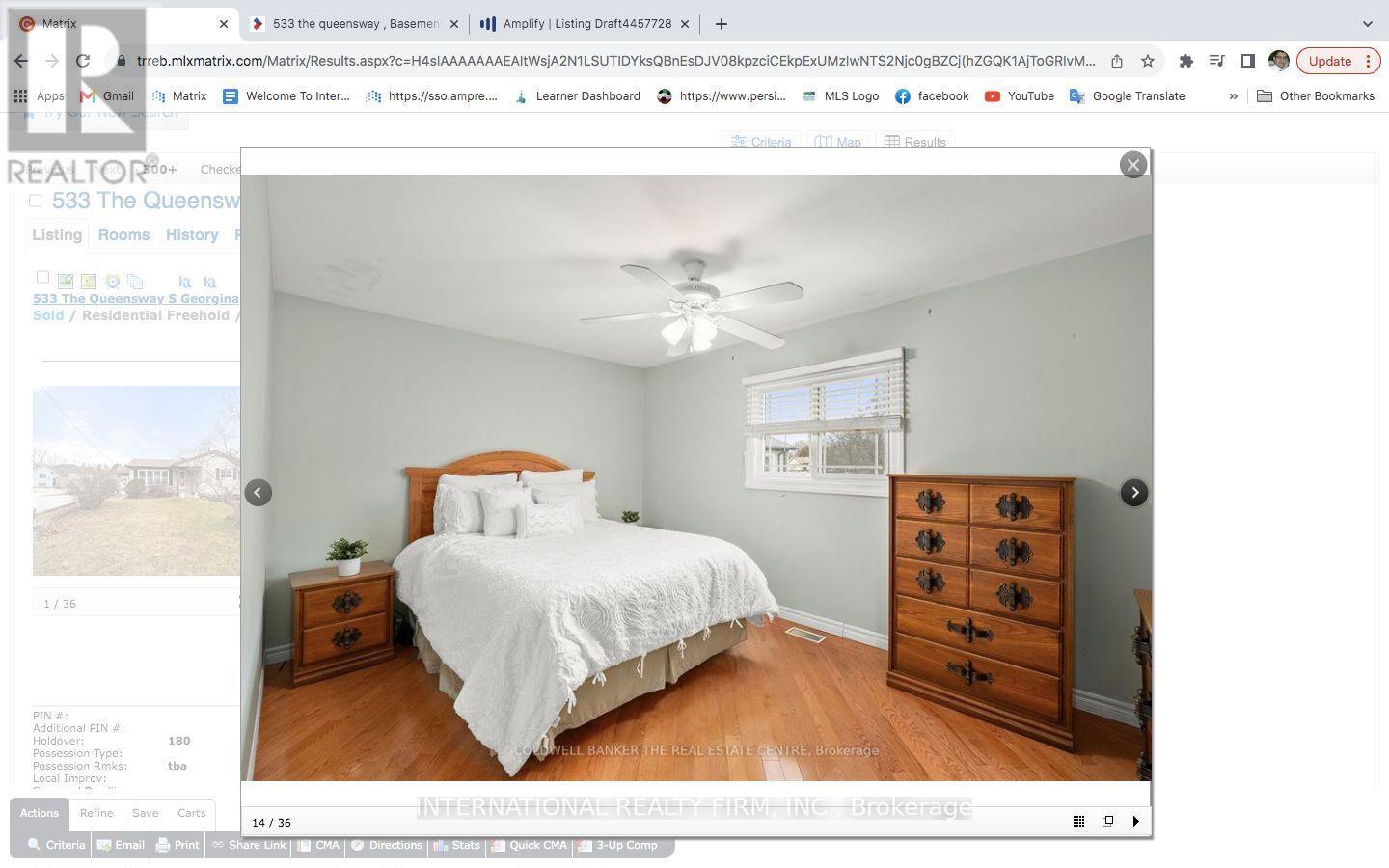Click the browser address bar URL
The width and height of the screenshot is (1389, 868).
(615, 61)
